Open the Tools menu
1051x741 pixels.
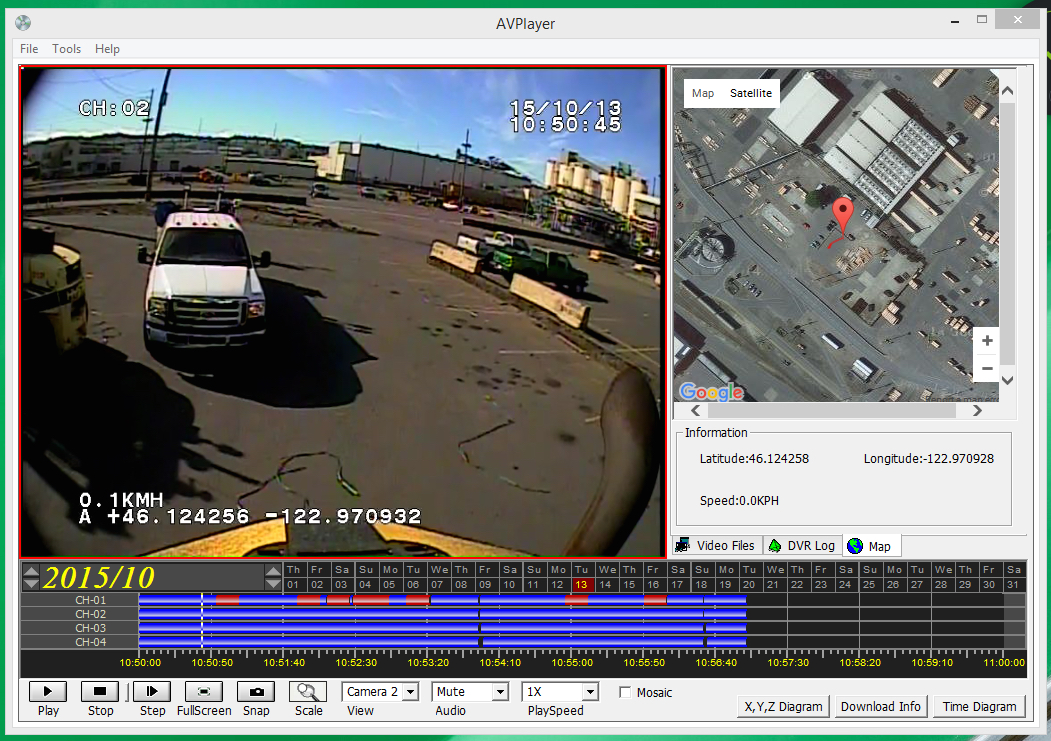[x=66, y=49]
